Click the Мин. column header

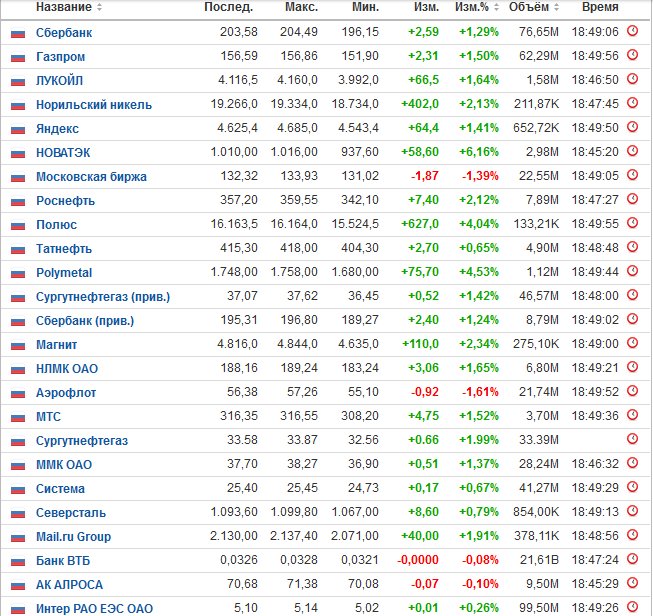pos(365,7)
